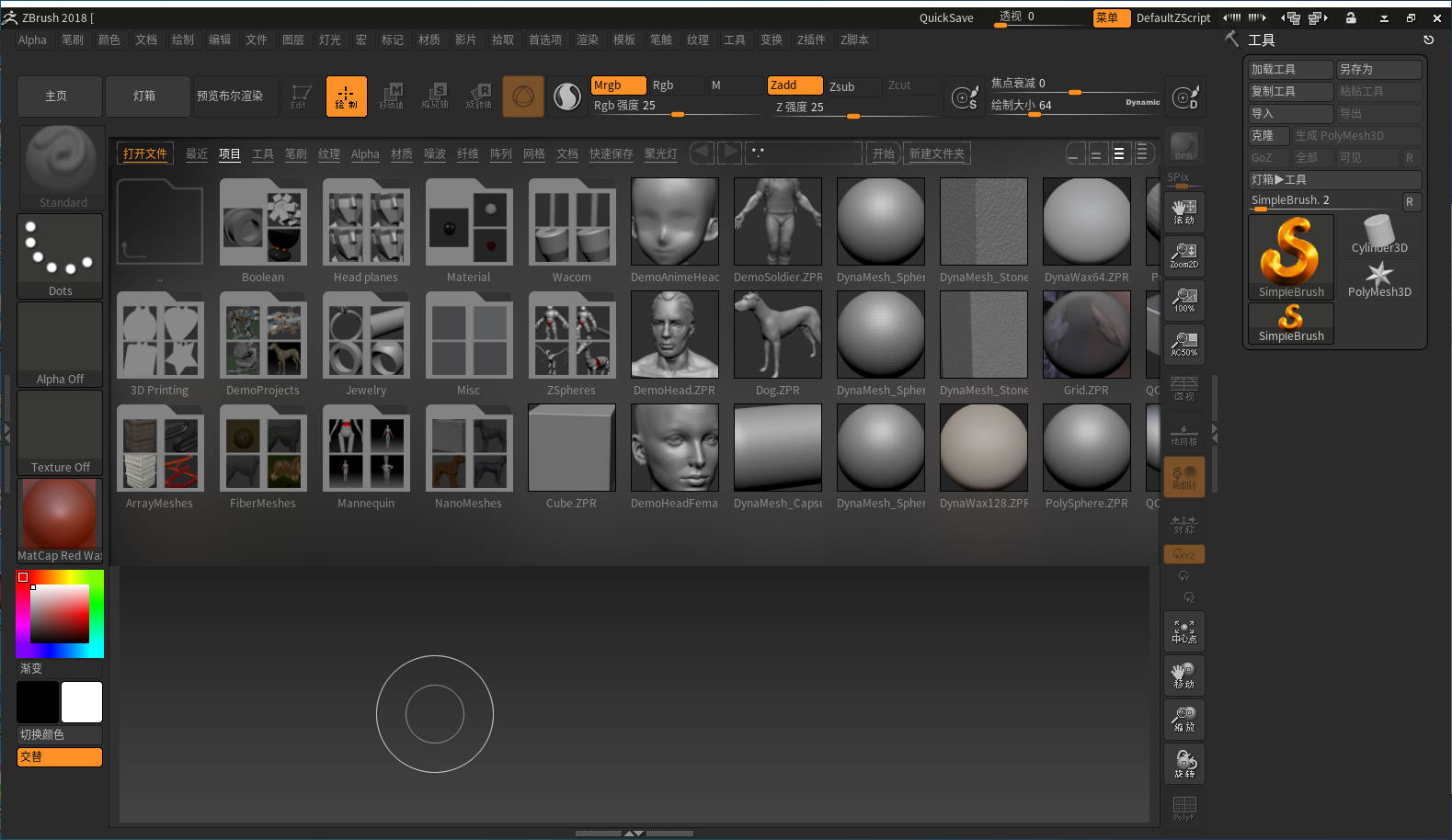1452x840 pixels.
Task: Click the 100% actual size icon
Action: 1184,301
